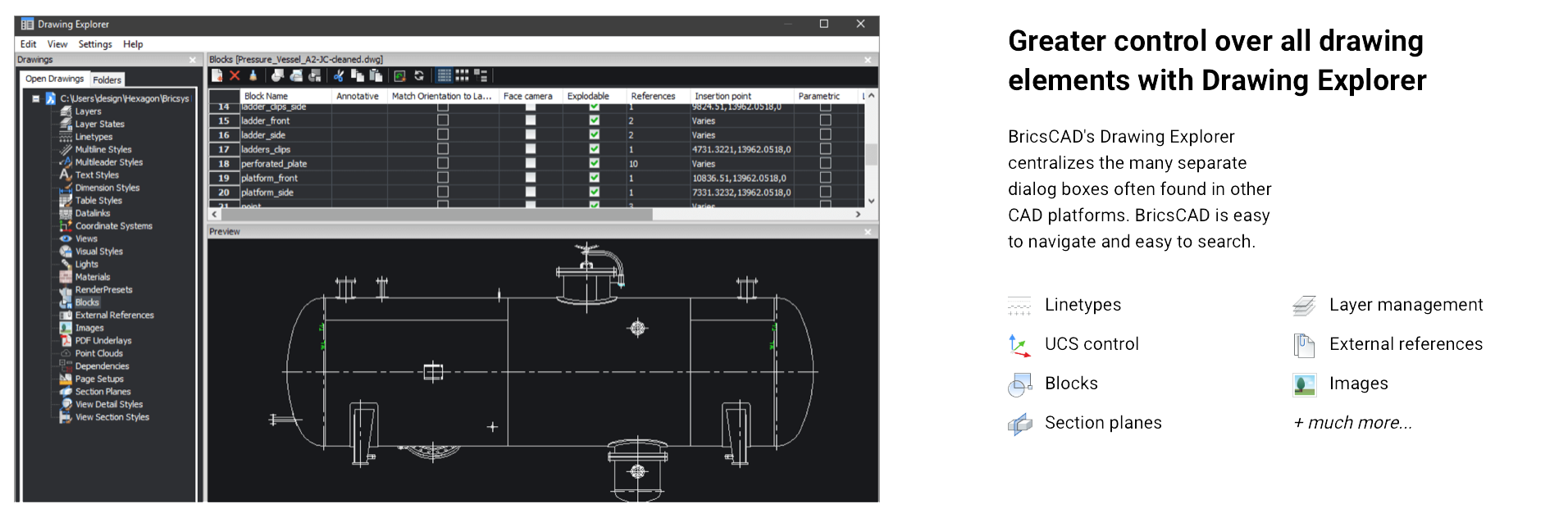
Task: Click the red Delete icon
Action: 235,75
